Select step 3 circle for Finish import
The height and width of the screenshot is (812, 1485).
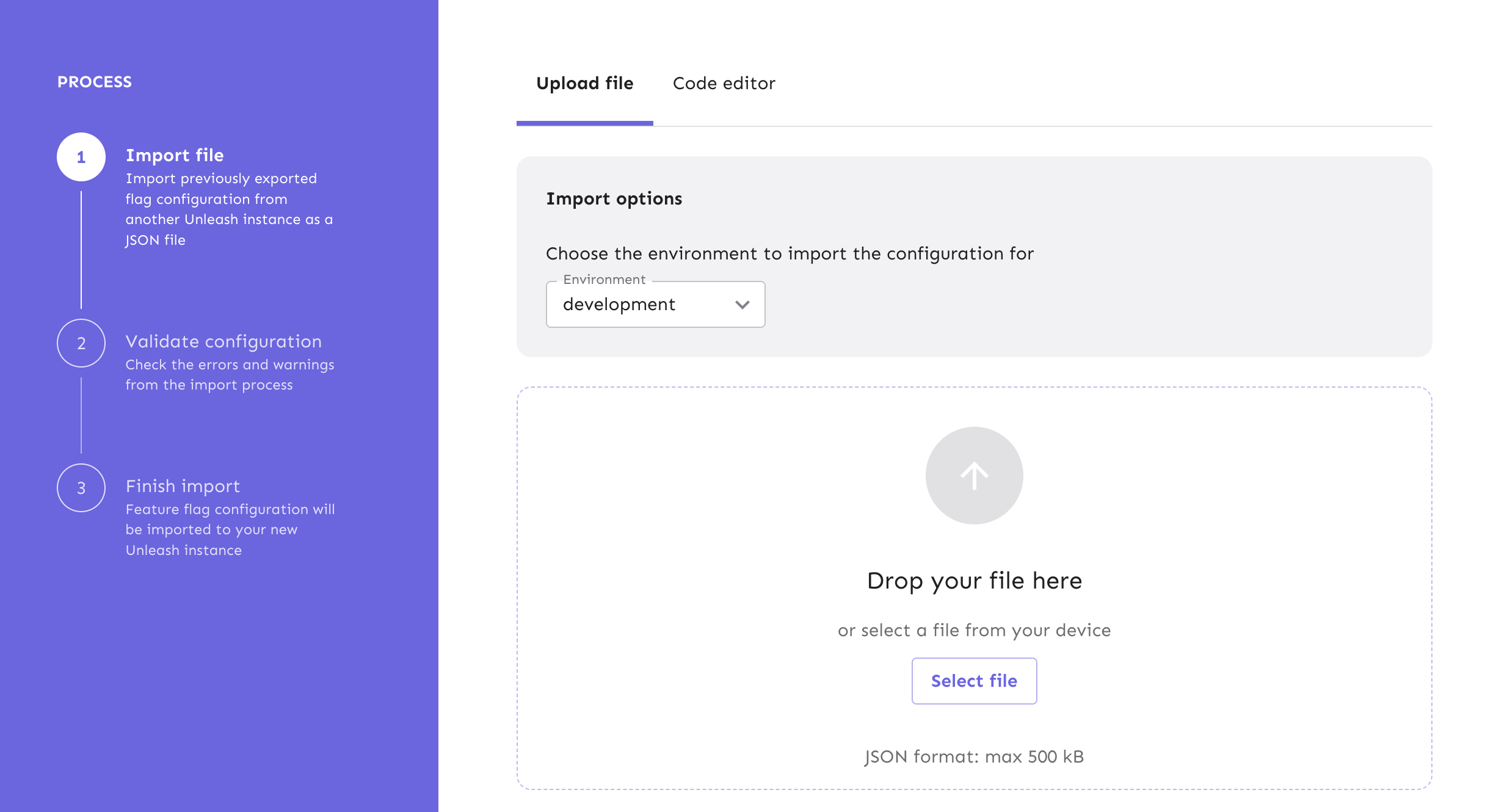point(81,488)
